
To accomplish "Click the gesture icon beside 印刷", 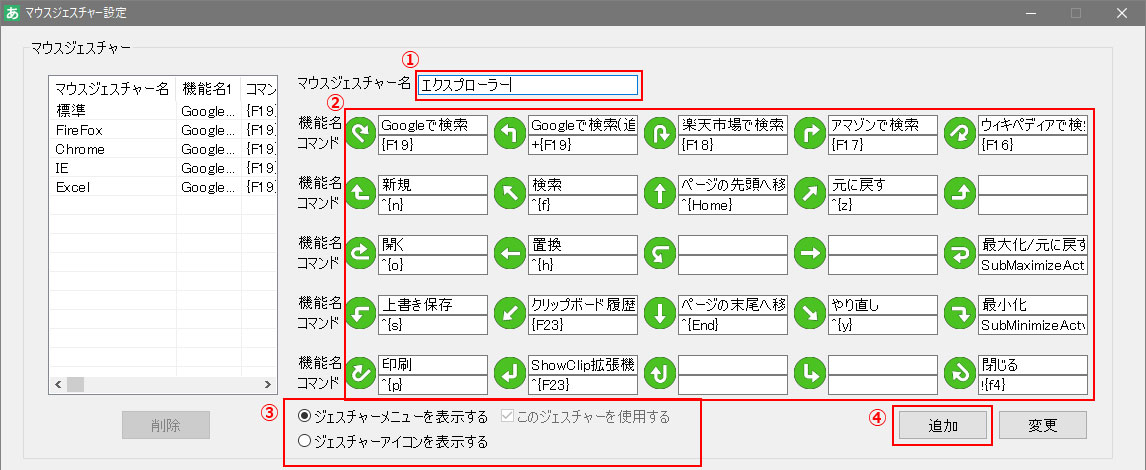I will coord(360,374).
